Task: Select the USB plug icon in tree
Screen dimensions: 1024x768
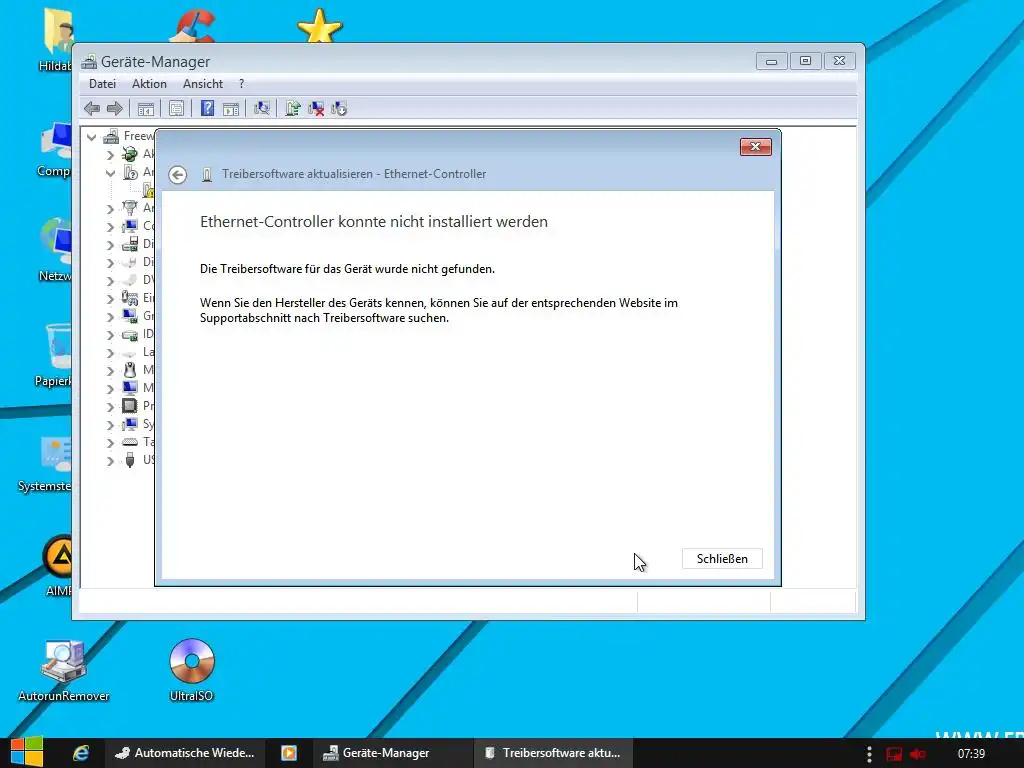Action: click(x=130, y=460)
